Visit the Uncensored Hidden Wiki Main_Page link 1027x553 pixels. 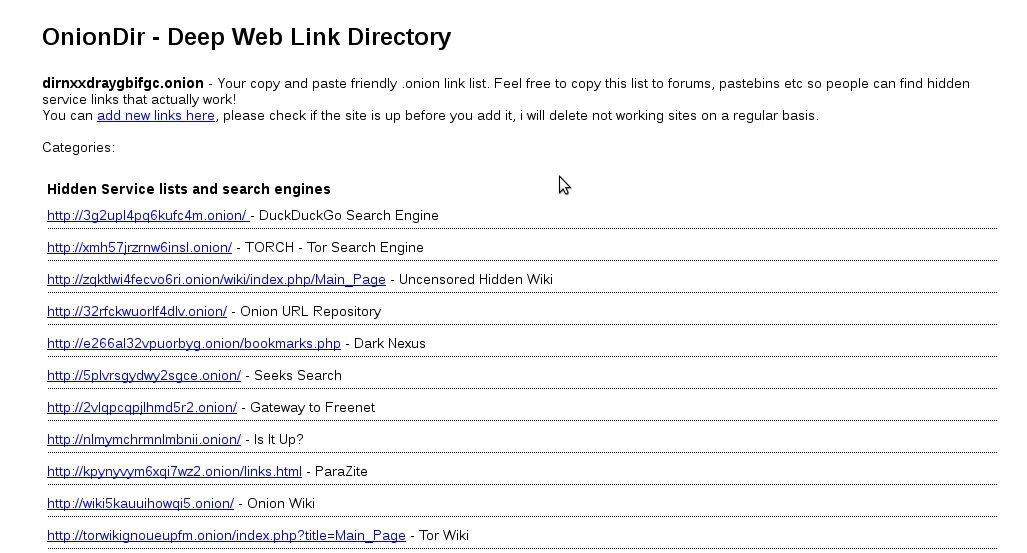216,280
